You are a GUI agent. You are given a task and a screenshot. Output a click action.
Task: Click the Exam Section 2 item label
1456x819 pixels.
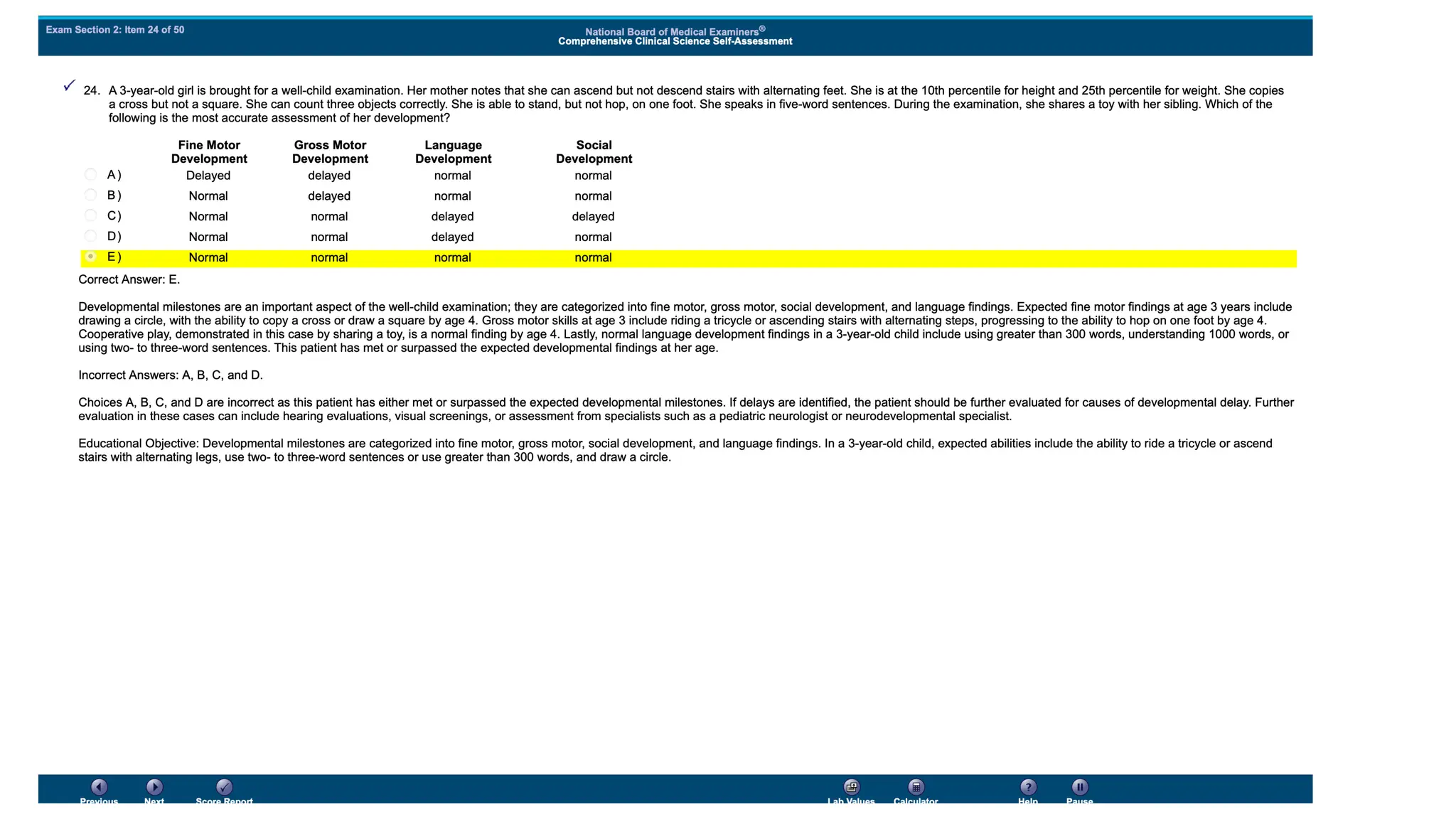click(x=115, y=30)
